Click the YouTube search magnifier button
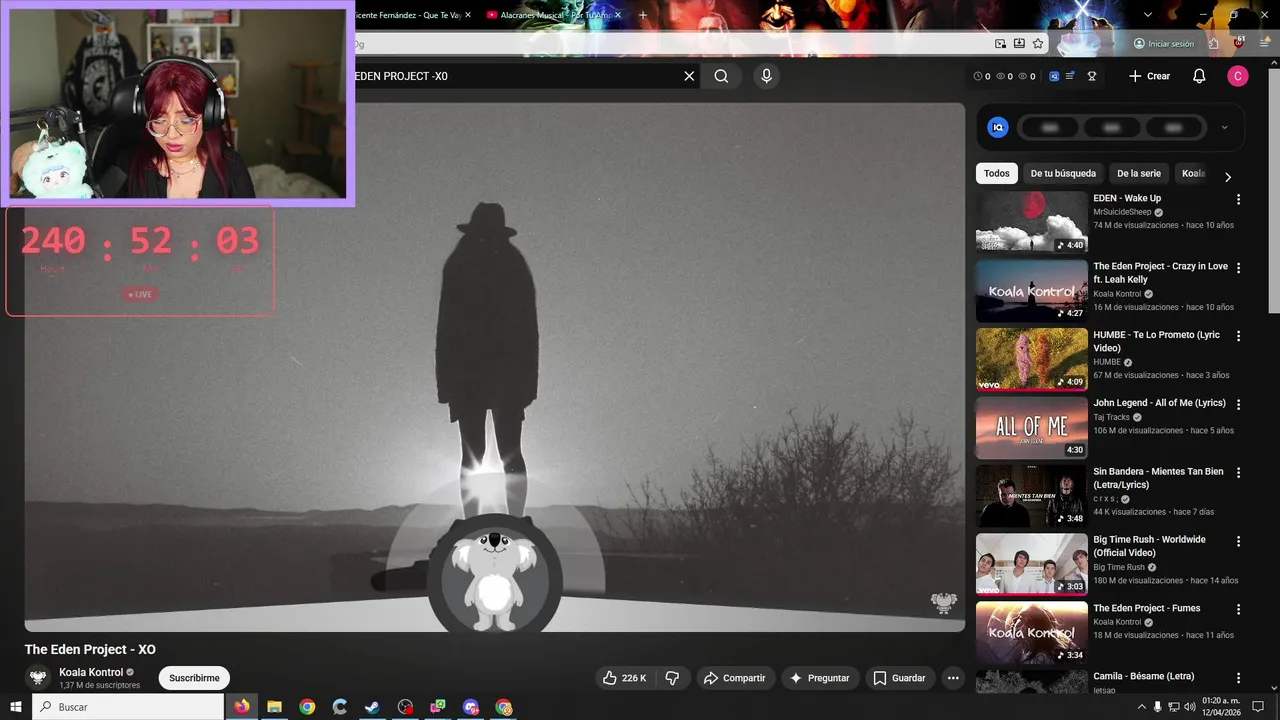The image size is (1280, 720). tap(721, 76)
